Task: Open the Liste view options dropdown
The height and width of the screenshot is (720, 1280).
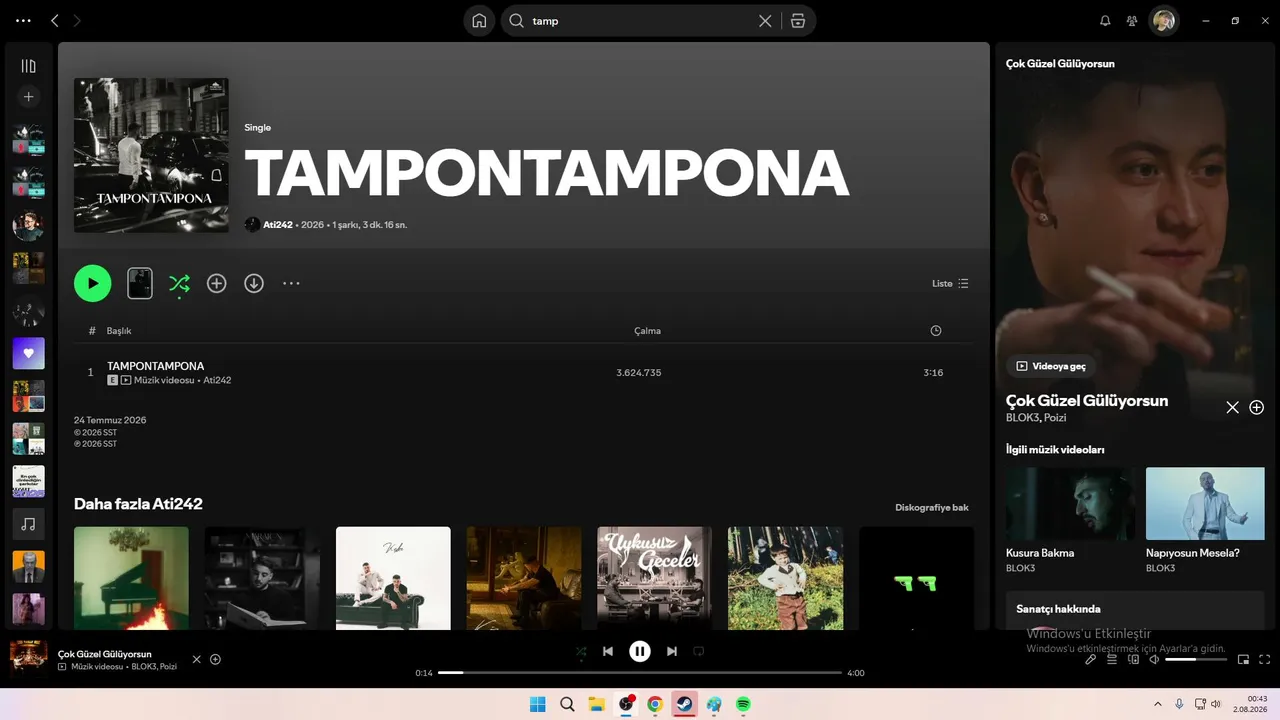Action: coord(950,283)
